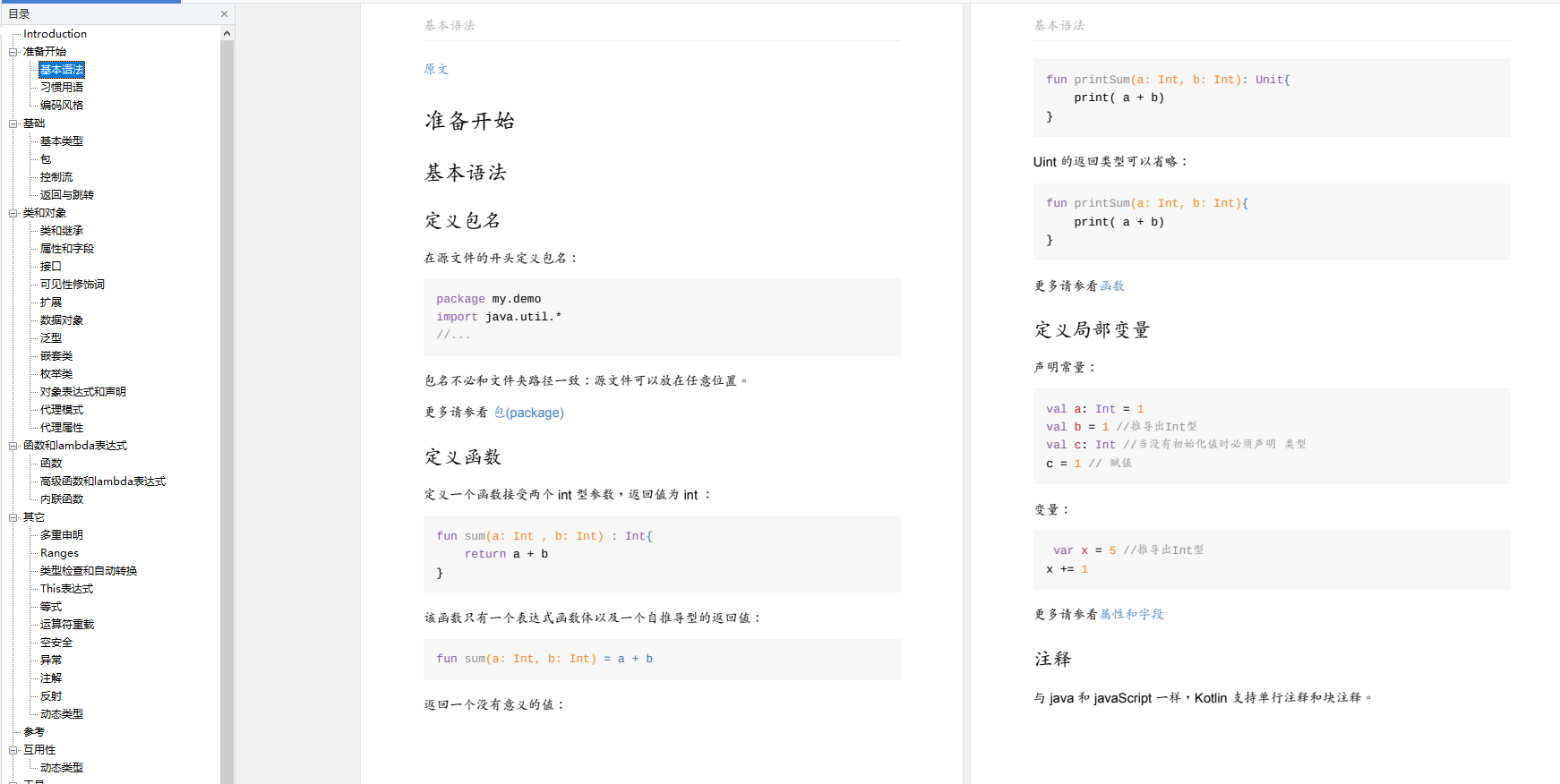1560x784 pixels.
Task: Select the 扩展 tree item
Action: 51,303
